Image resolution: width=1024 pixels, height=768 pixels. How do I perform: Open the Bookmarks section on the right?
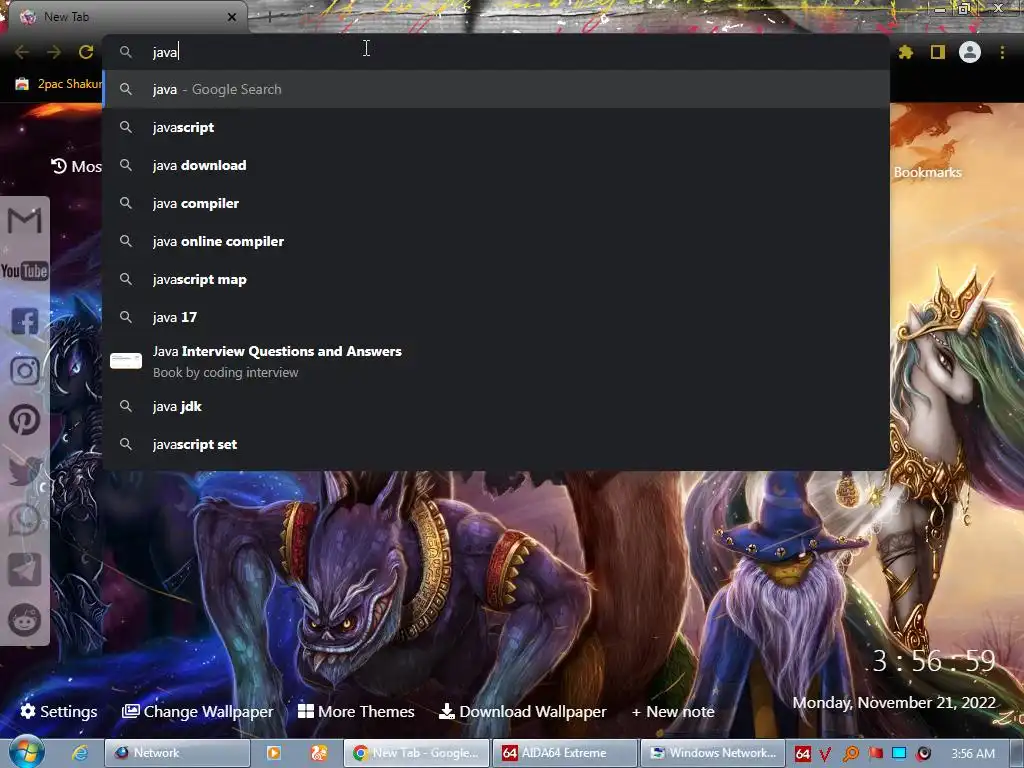coord(927,172)
